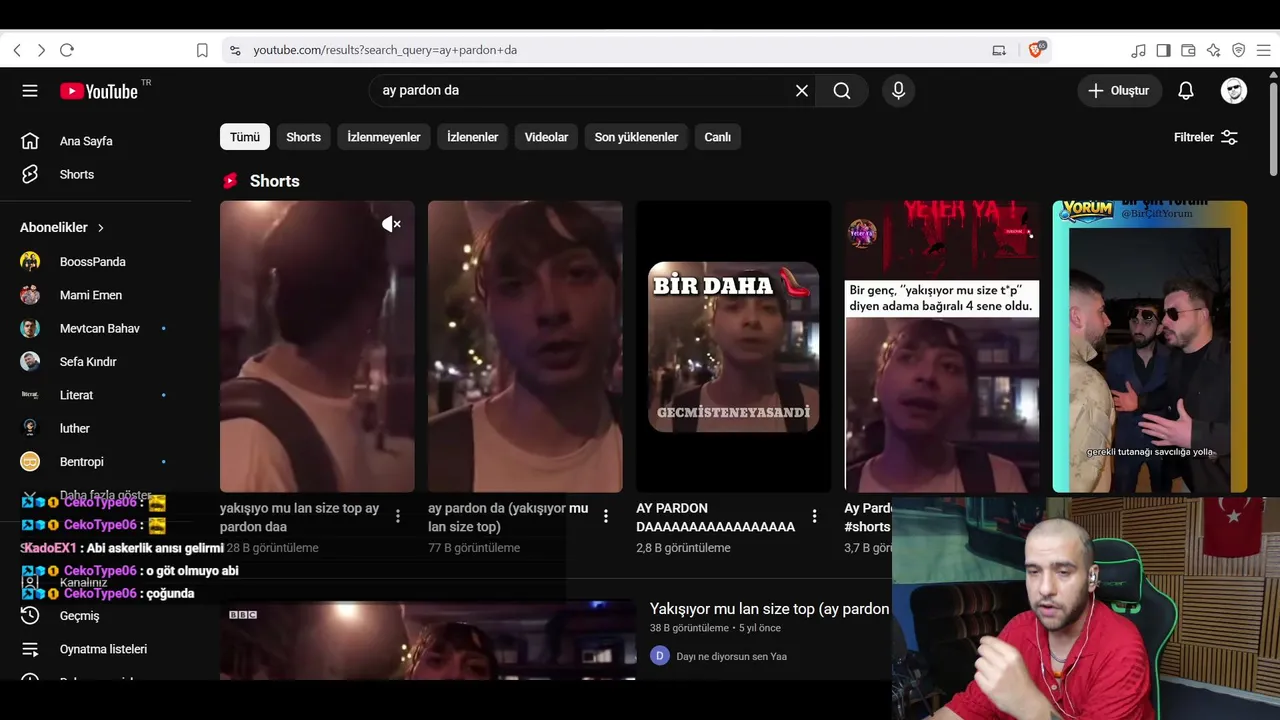The image size is (1280, 720).
Task: Open site settings icon beside the URL
Action: click(235, 50)
